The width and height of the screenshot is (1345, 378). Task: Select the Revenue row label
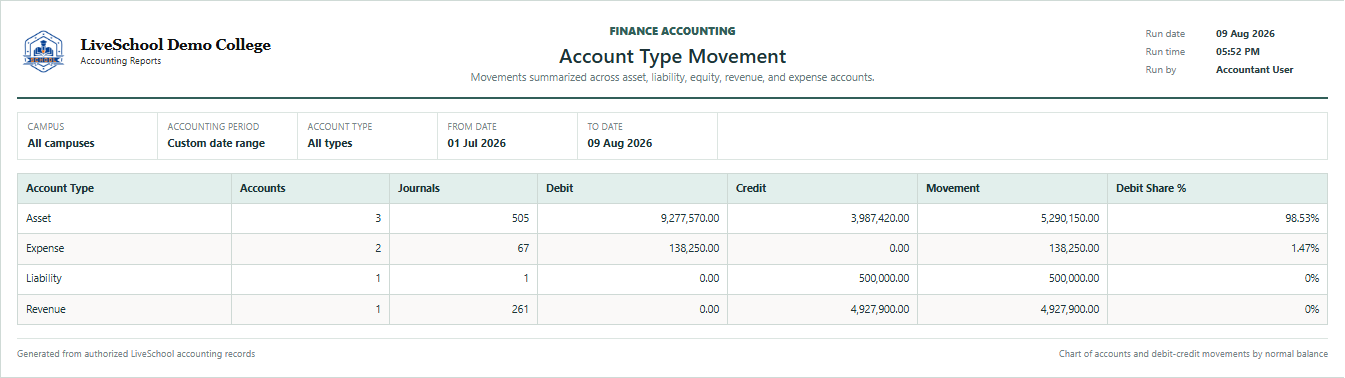(46, 310)
